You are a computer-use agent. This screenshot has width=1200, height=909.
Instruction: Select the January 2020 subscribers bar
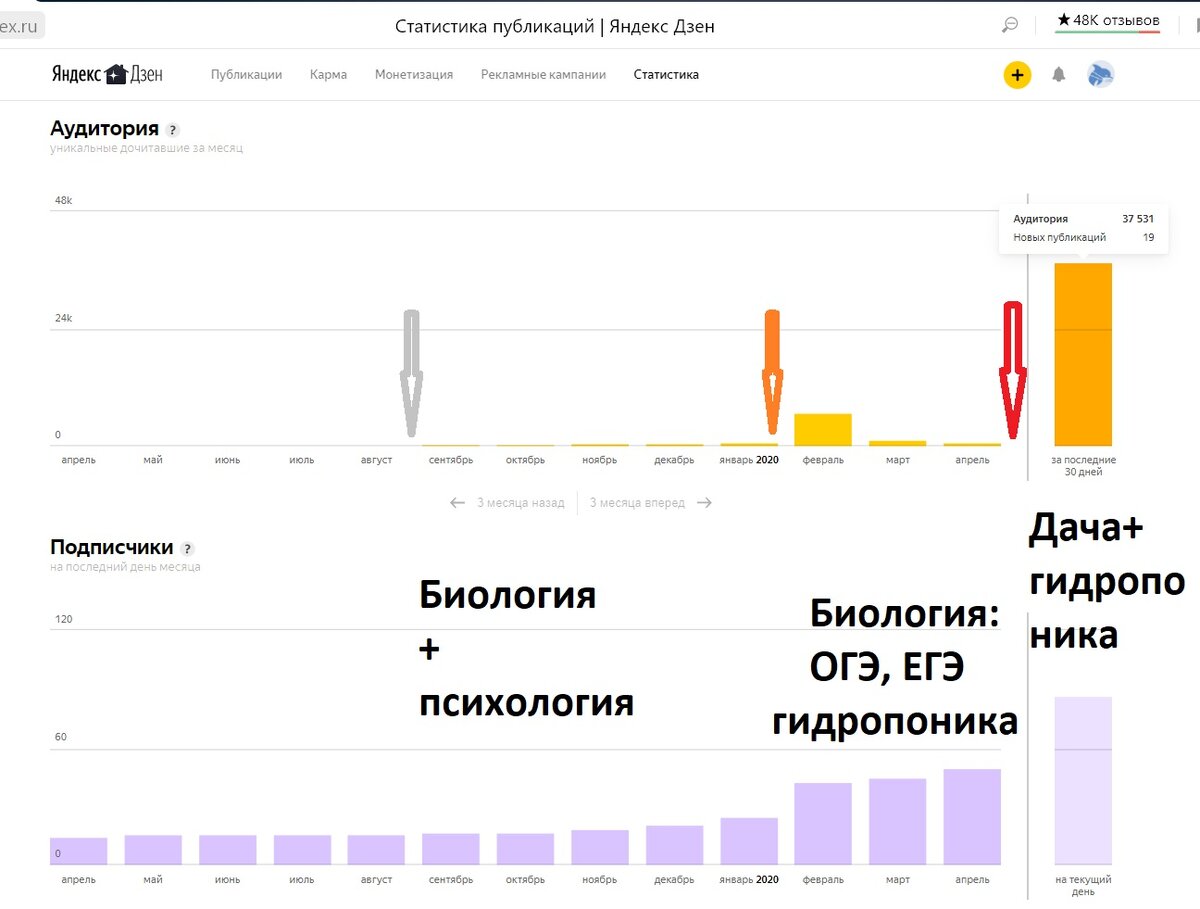749,841
